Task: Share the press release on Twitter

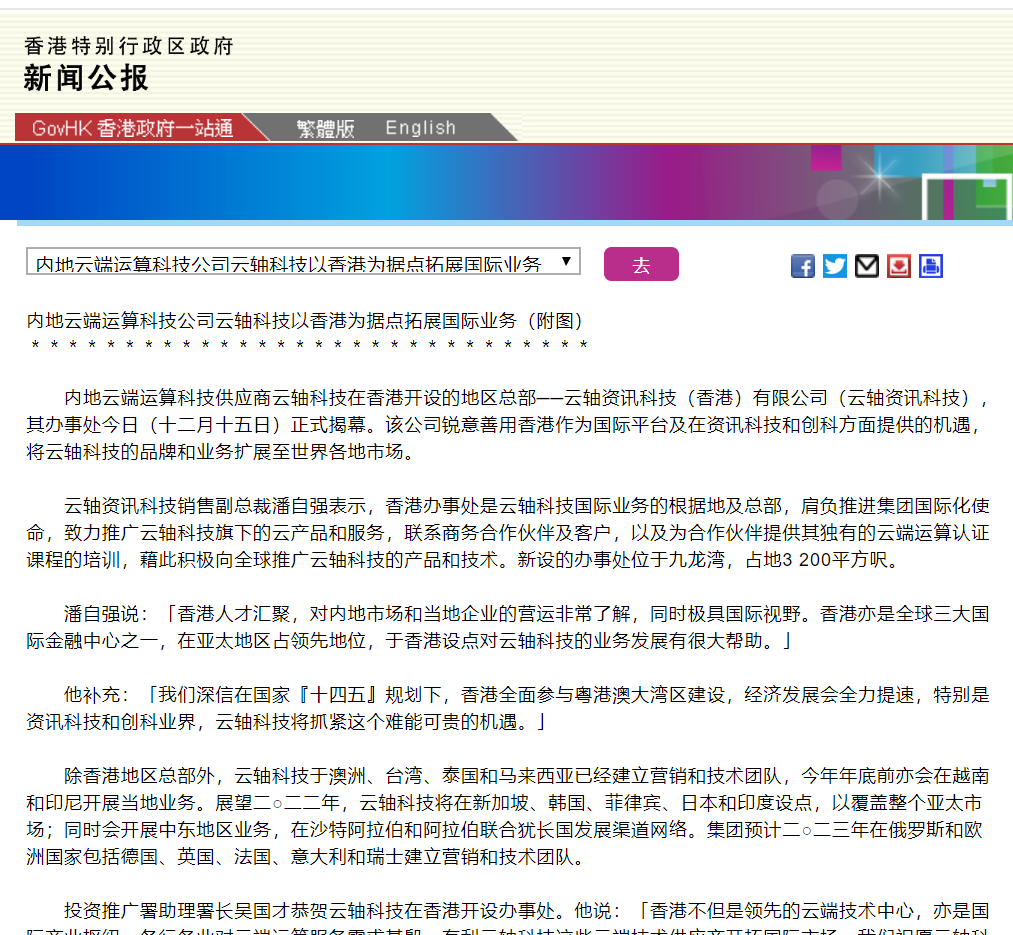Action: [x=835, y=266]
